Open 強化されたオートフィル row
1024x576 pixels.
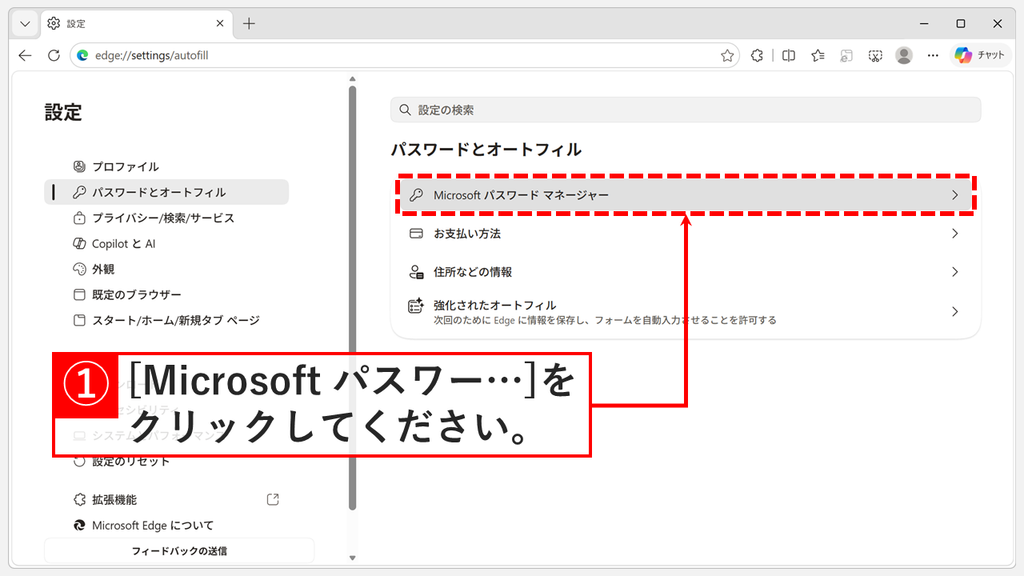(685, 312)
